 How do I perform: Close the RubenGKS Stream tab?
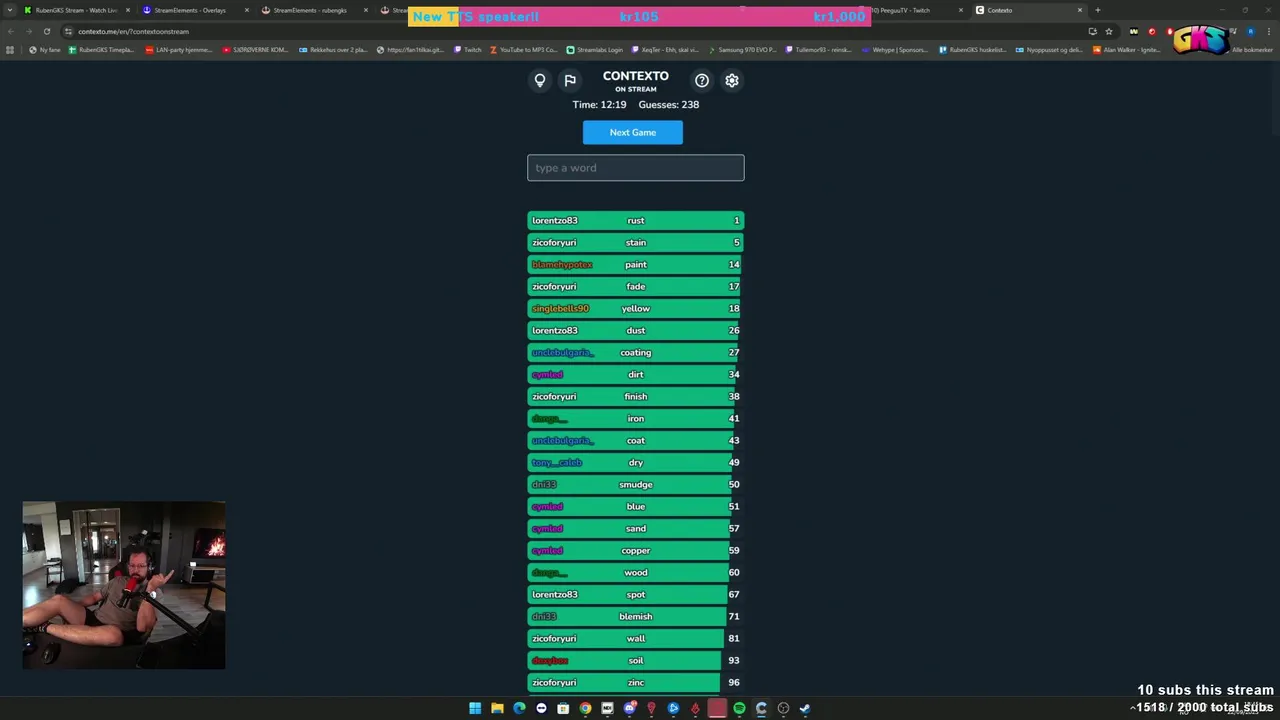(128, 10)
